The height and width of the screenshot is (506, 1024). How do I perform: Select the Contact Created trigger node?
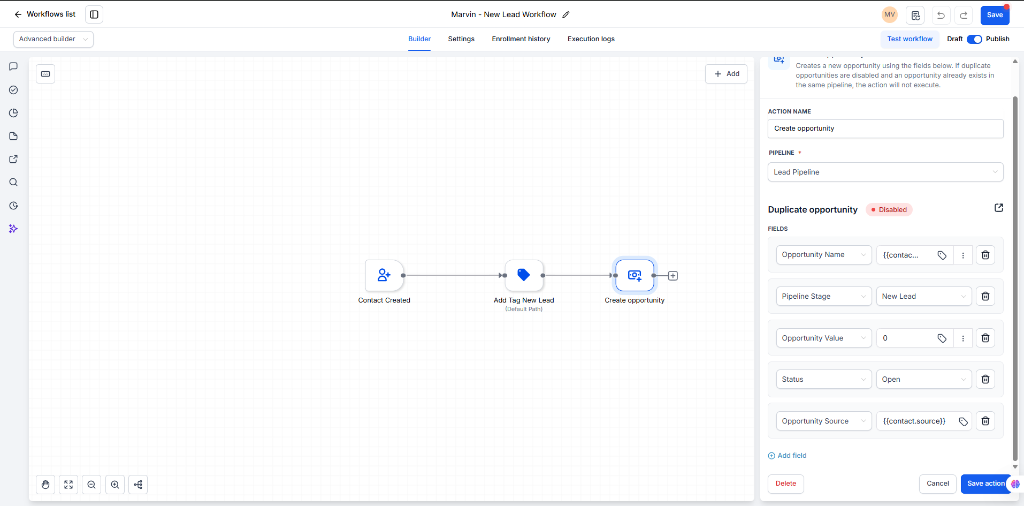(384, 276)
